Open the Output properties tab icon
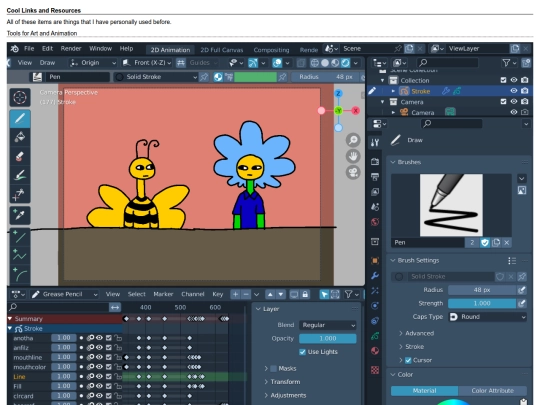 coord(375,177)
